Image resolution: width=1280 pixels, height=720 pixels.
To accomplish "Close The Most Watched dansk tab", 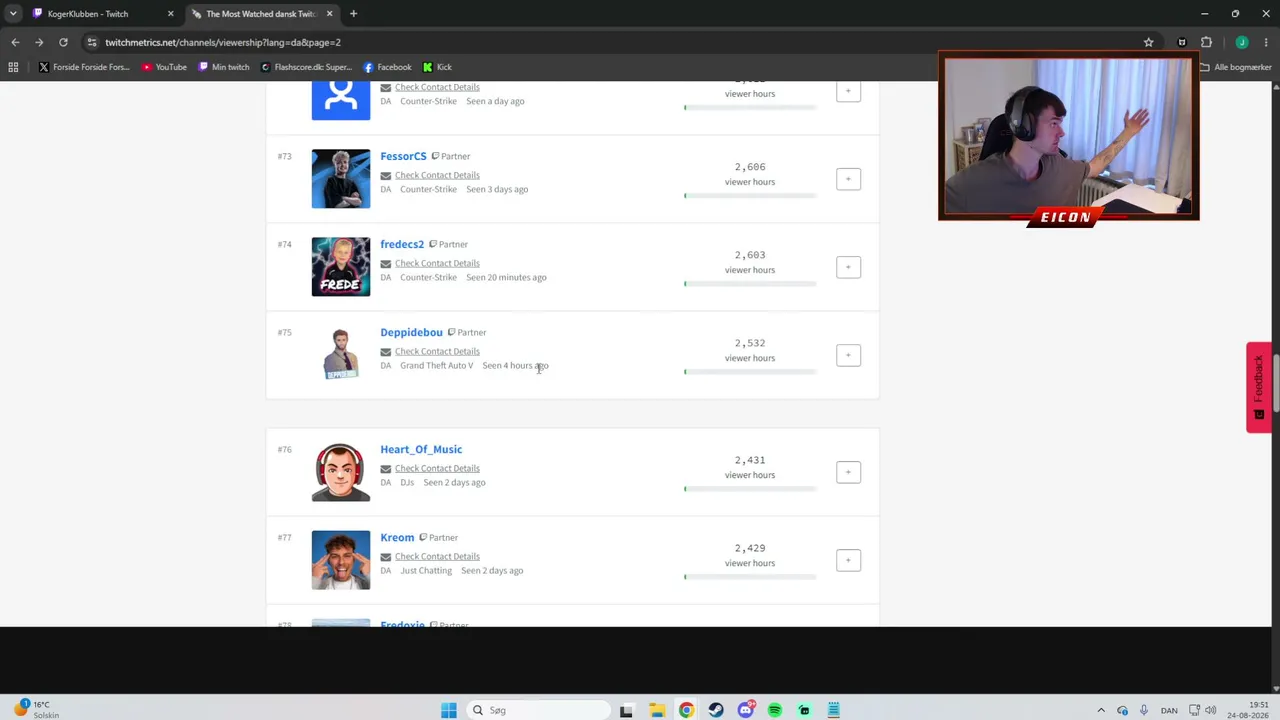I will tap(330, 14).
